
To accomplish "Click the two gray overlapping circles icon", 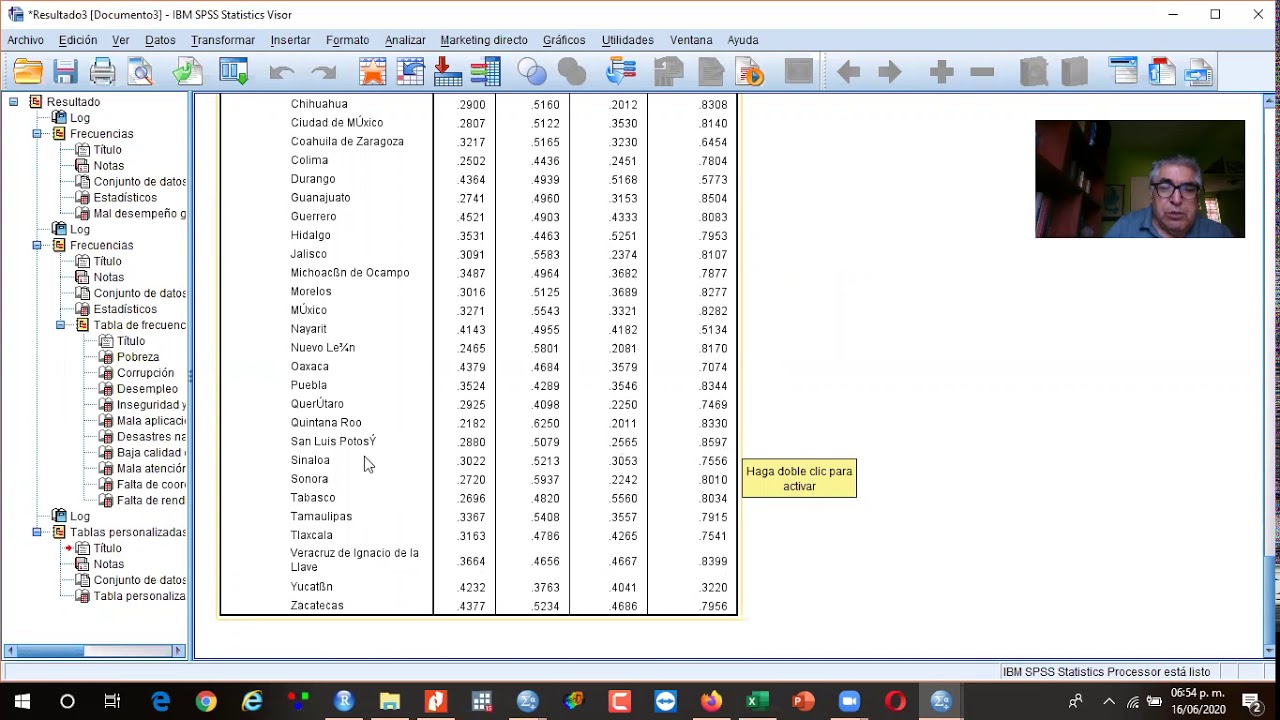I will (572, 72).
